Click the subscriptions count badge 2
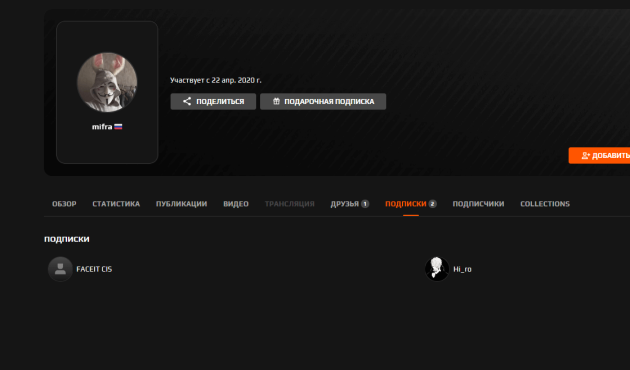 [432, 204]
